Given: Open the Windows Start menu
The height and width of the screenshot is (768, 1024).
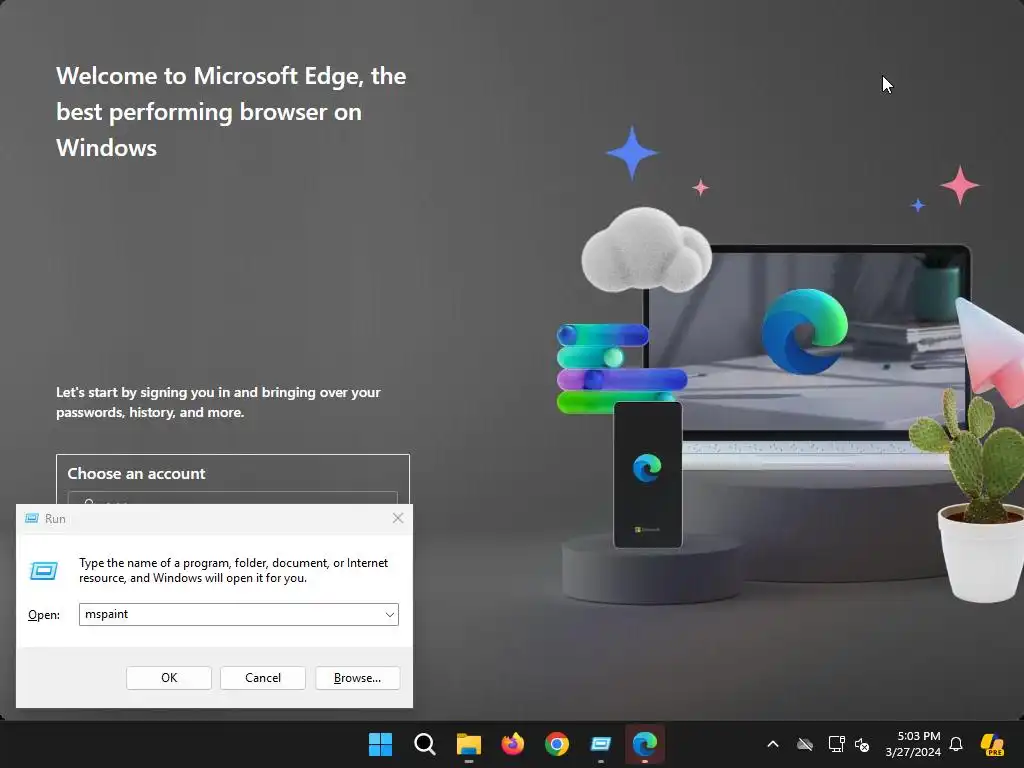Looking at the screenshot, I should (x=380, y=744).
